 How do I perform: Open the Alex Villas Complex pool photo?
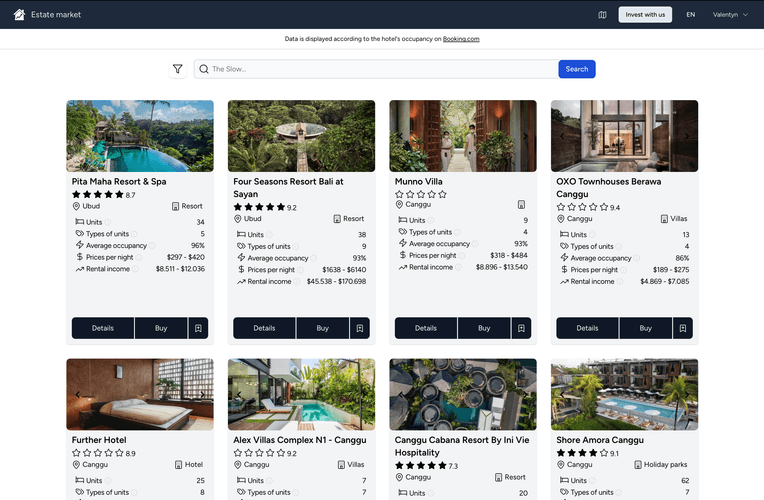coord(302,394)
